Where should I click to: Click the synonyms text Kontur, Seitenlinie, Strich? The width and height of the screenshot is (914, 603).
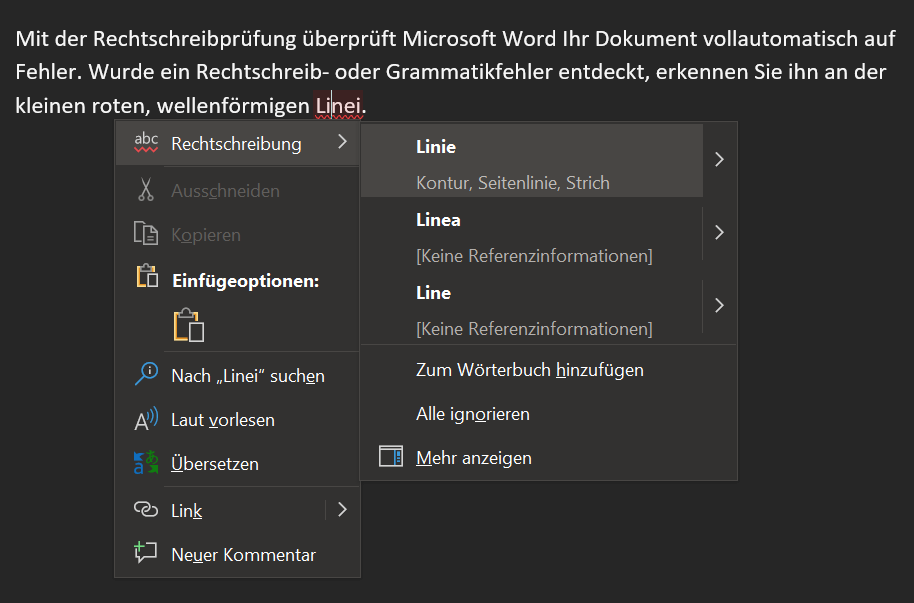[513, 183]
